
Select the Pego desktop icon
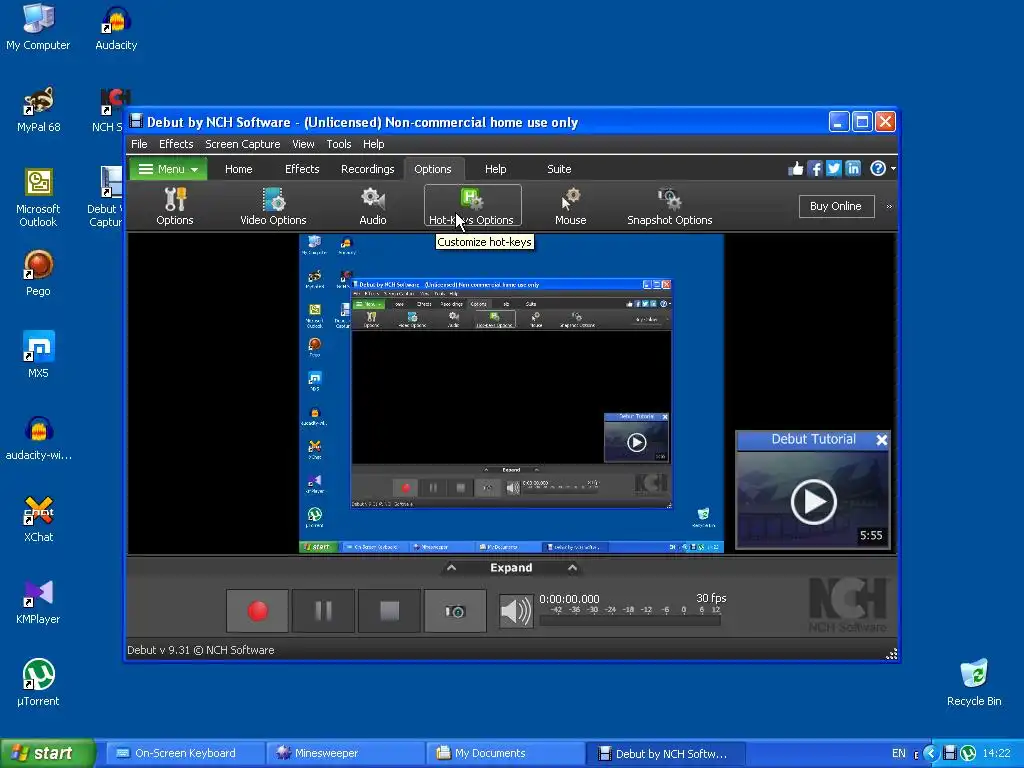pos(38,274)
